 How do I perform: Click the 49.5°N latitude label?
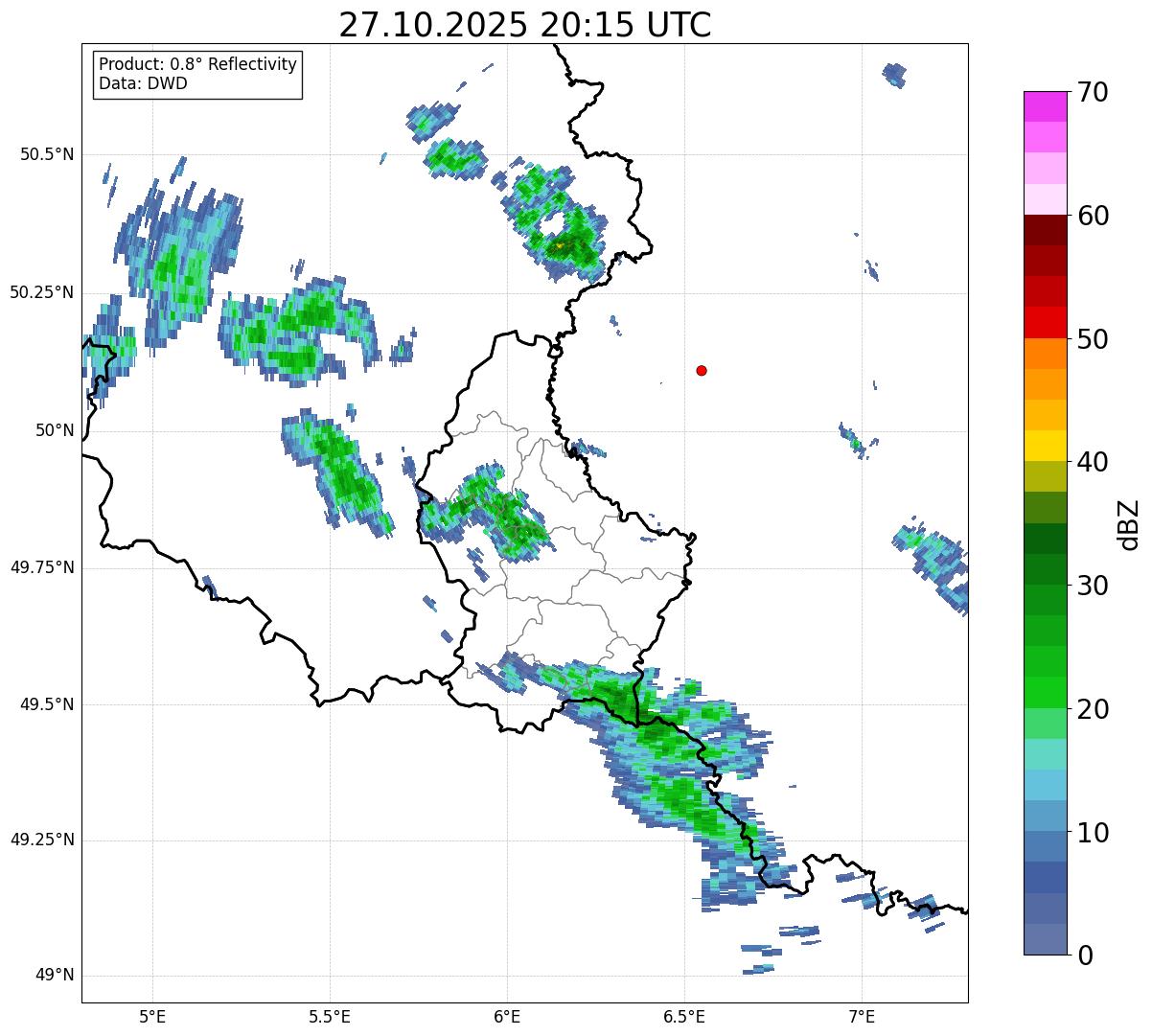pos(48,704)
